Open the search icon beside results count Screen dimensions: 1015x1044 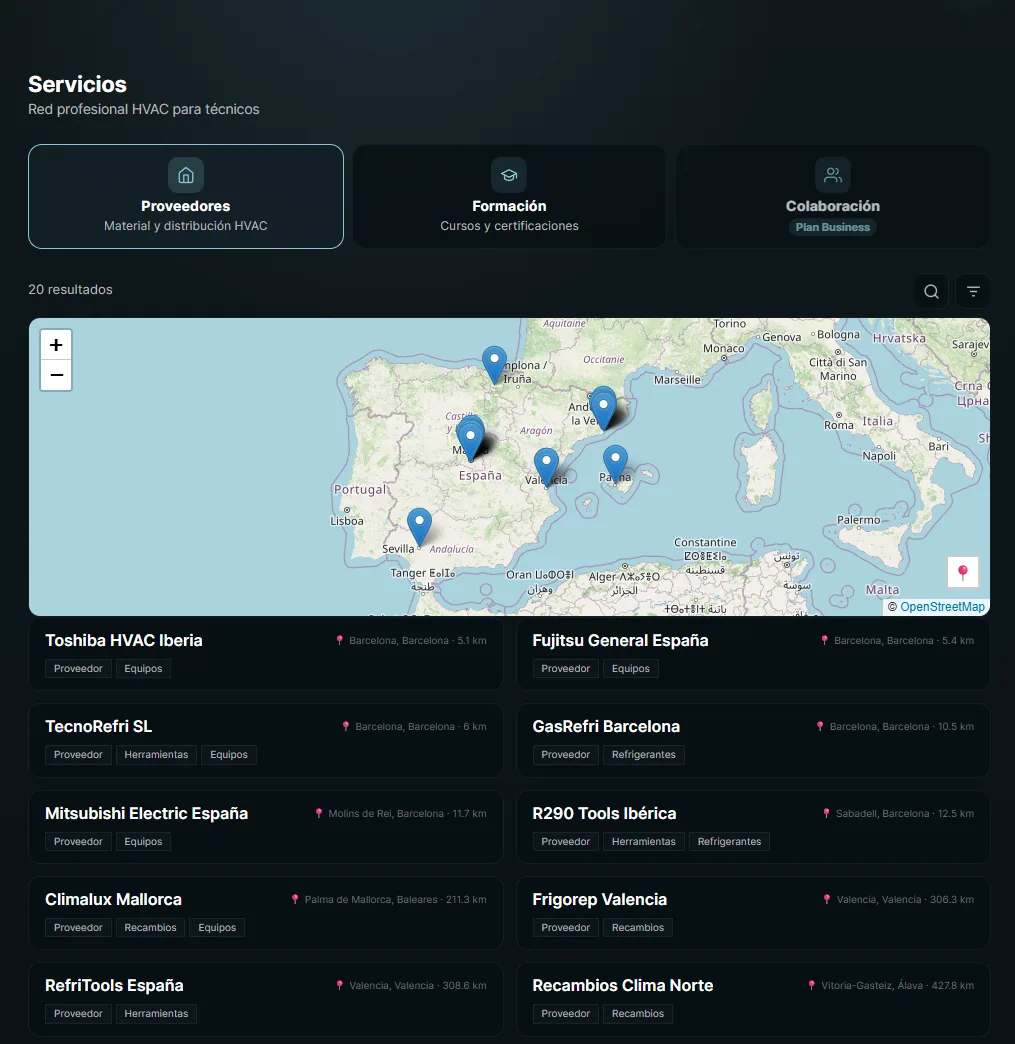pyautogui.click(x=931, y=291)
